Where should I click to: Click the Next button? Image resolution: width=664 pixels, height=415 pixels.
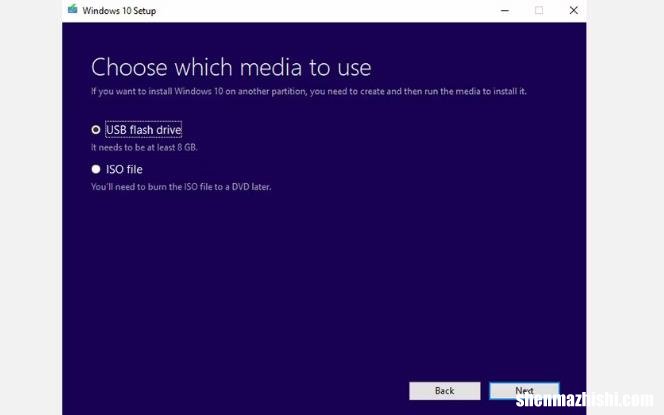[x=524, y=391]
